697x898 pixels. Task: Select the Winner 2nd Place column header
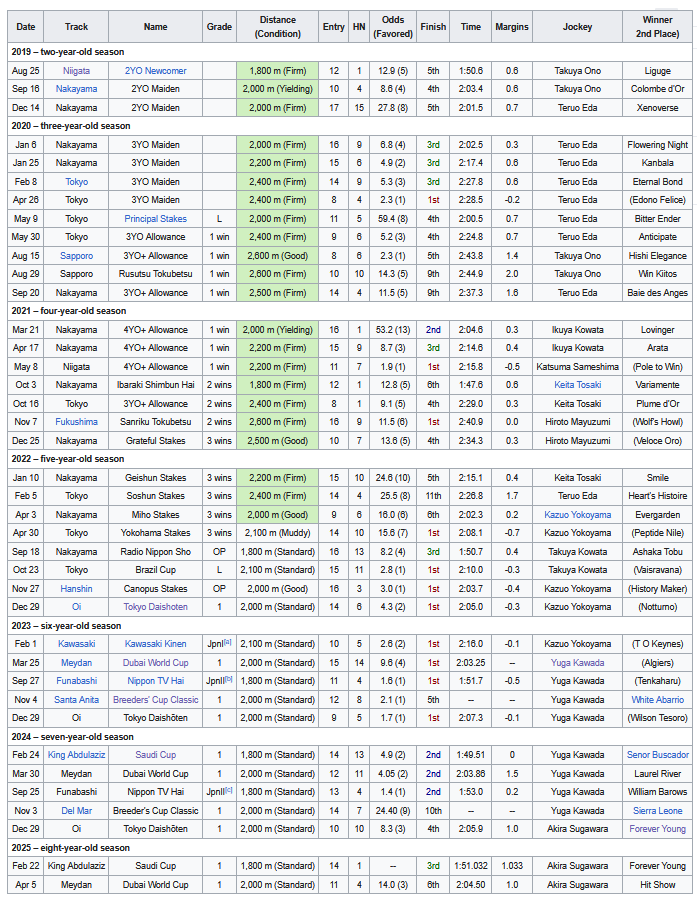pyautogui.click(x=657, y=27)
